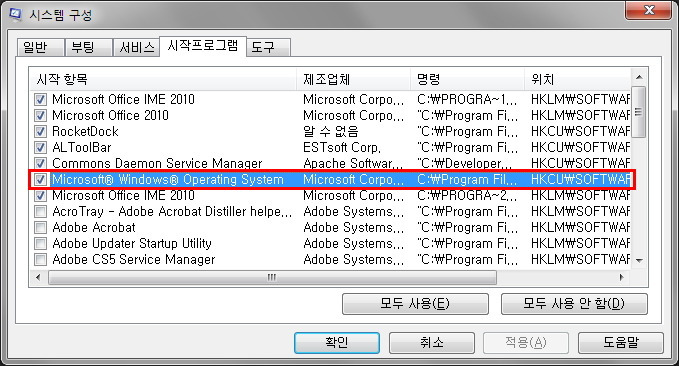
Task: Enable AcroTray Adobe Acrobat Distiller helper checkbox
Action: coord(40,211)
